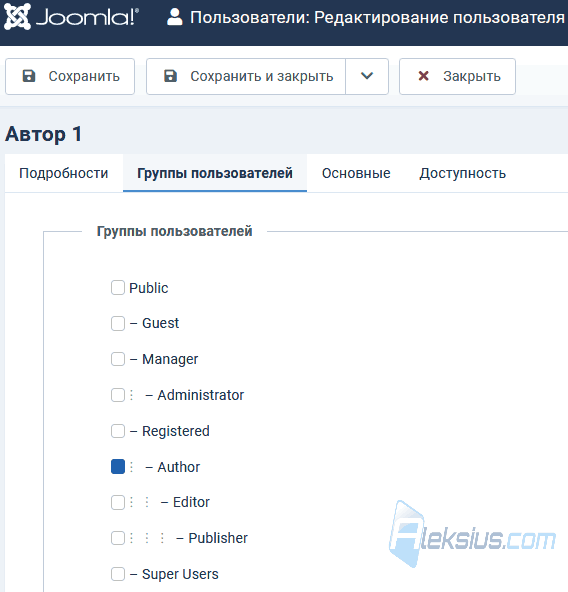Enable the Guest group checkbox

click(x=118, y=323)
